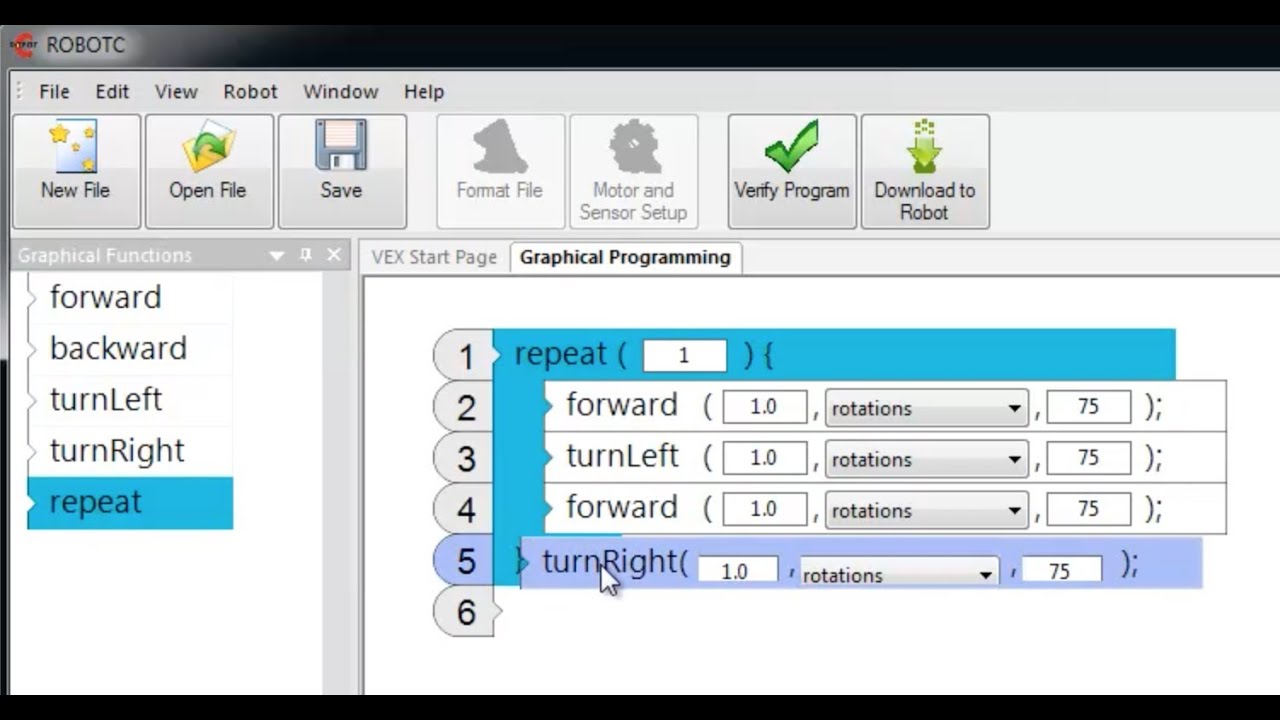Click line number 2 marker
The height and width of the screenshot is (720, 1280).
465,407
